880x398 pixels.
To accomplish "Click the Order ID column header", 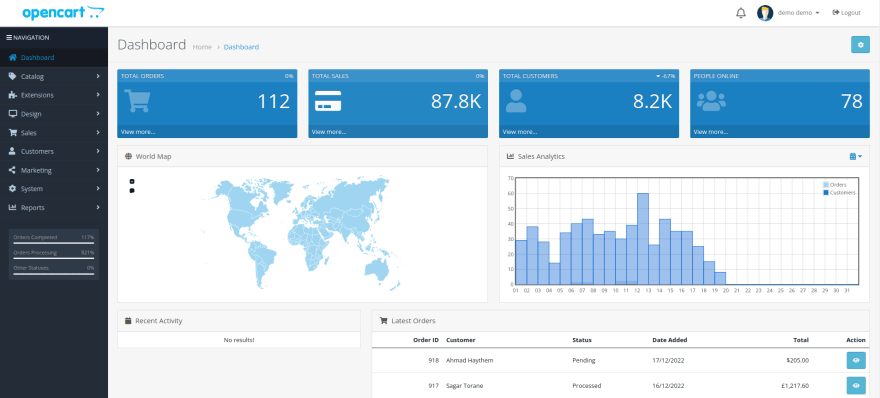I will (x=426, y=340).
